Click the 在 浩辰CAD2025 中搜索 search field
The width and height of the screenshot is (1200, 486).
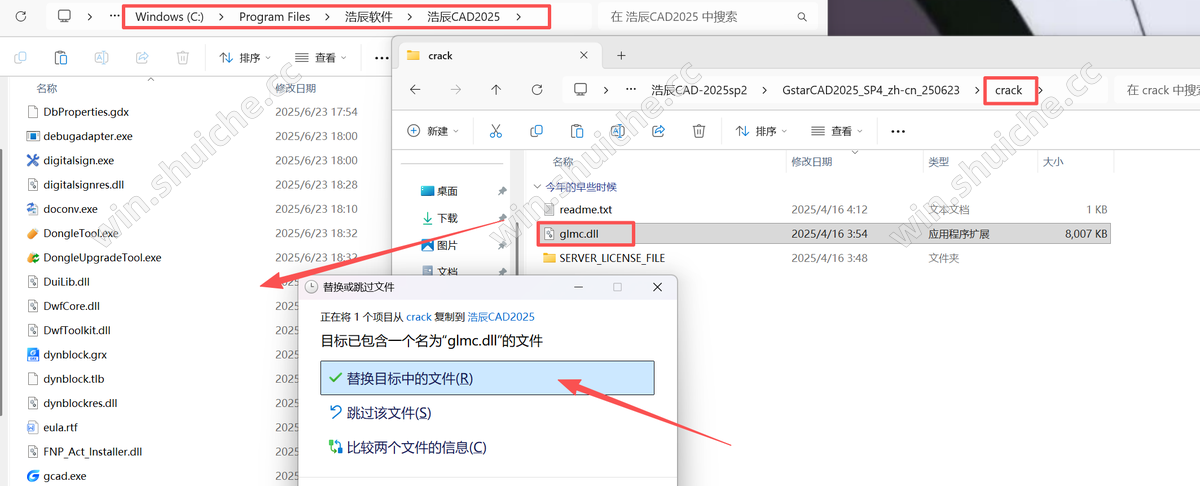pos(700,17)
